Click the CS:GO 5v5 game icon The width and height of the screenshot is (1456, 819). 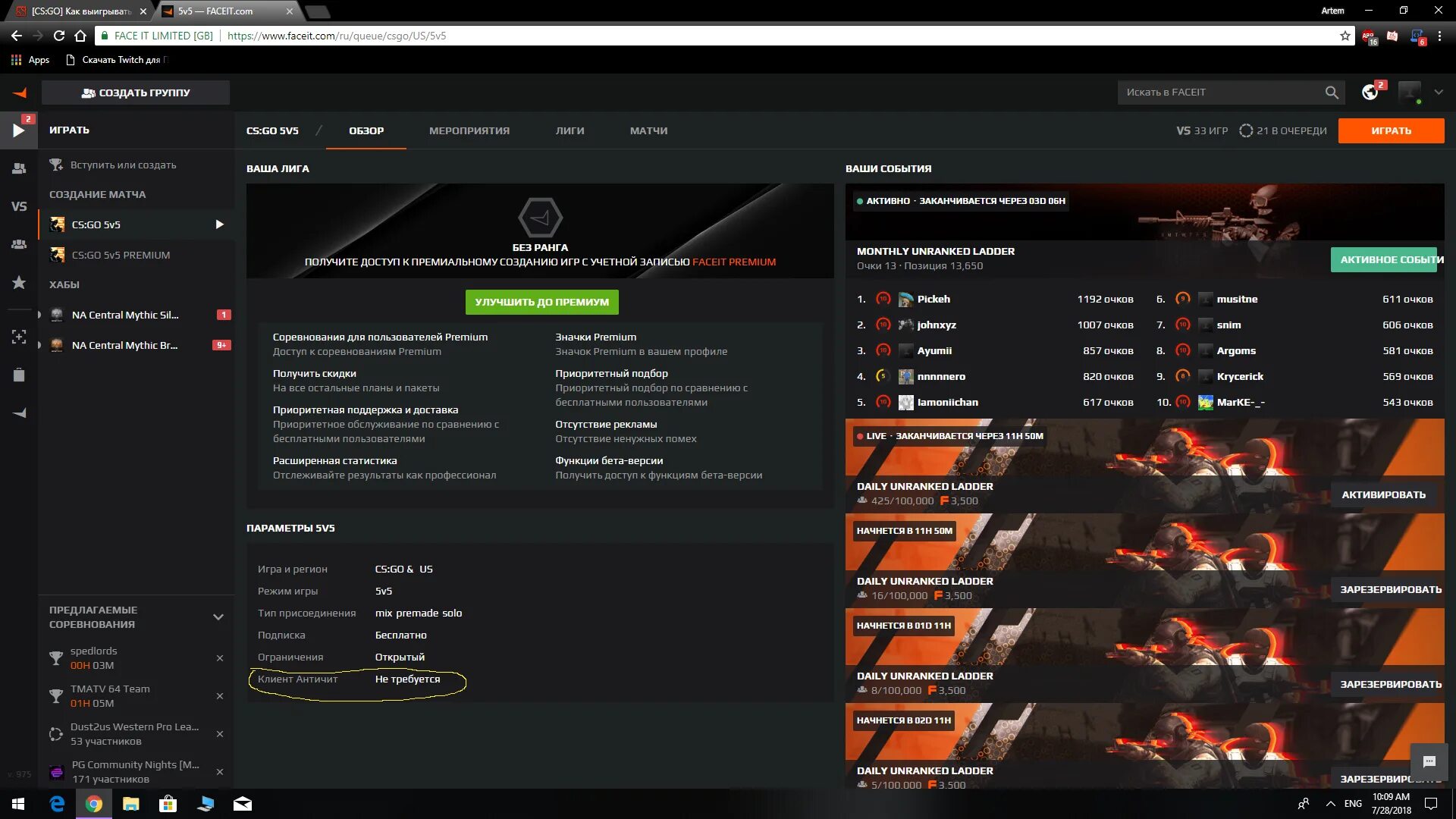pos(57,224)
